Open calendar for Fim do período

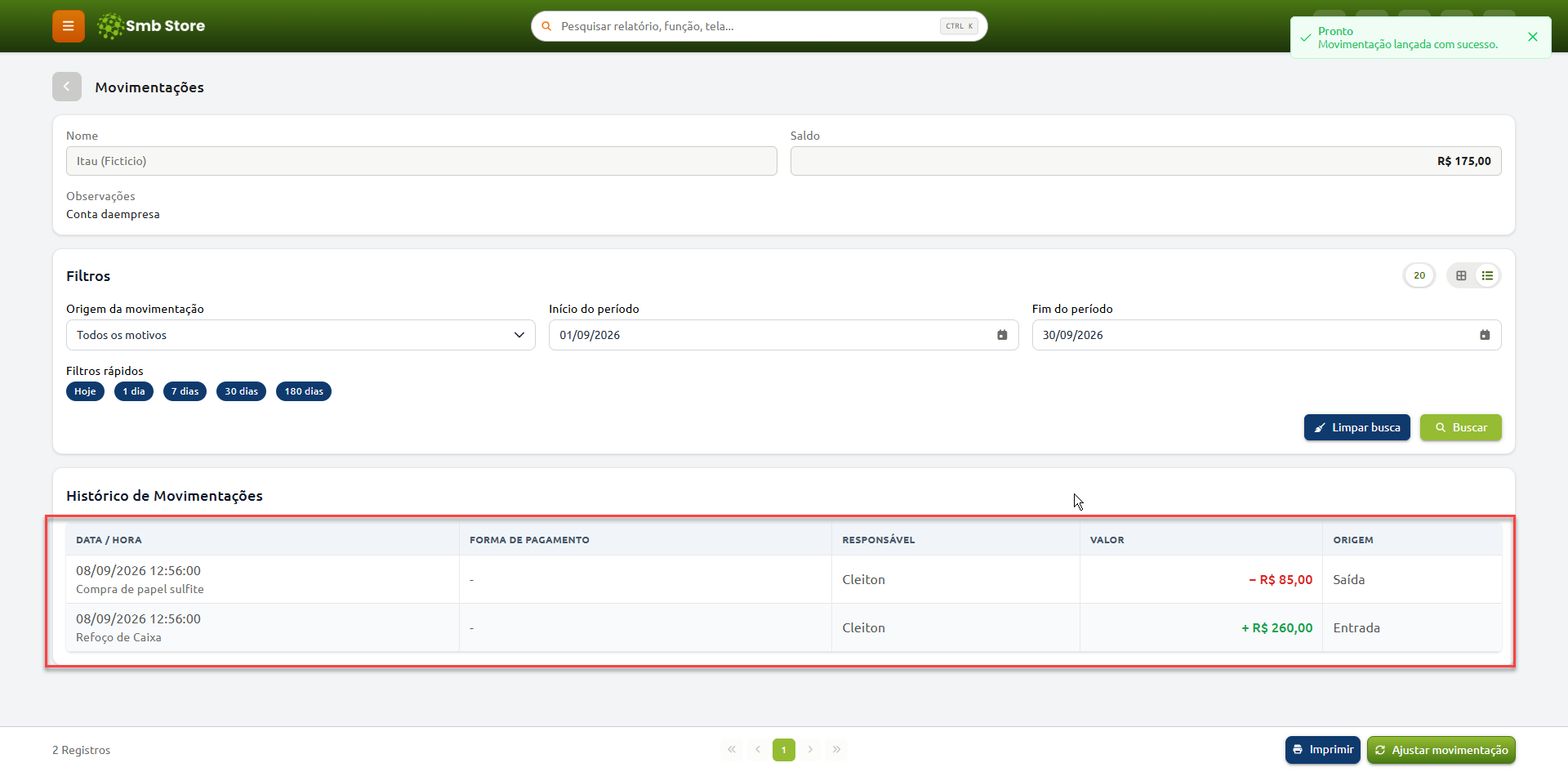point(1485,335)
